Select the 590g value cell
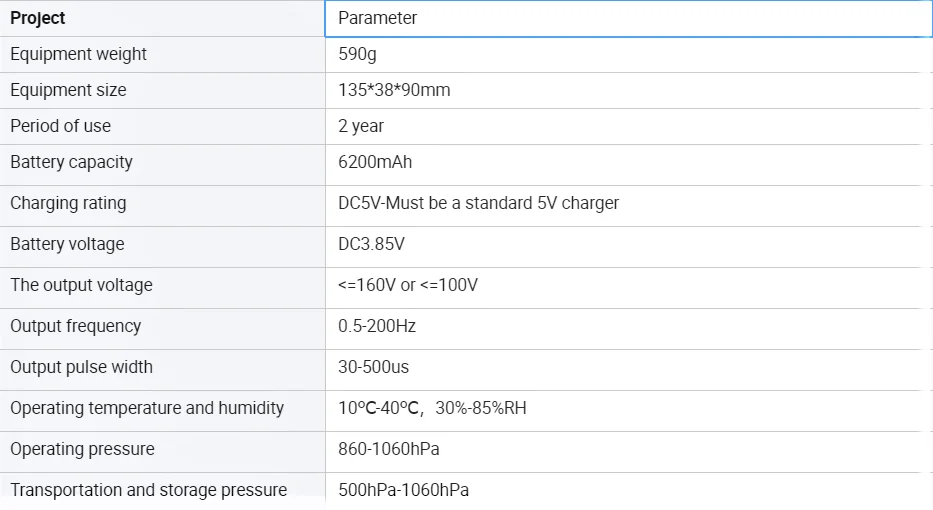This screenshot has width=933, height=510. (x=628, y=54)
